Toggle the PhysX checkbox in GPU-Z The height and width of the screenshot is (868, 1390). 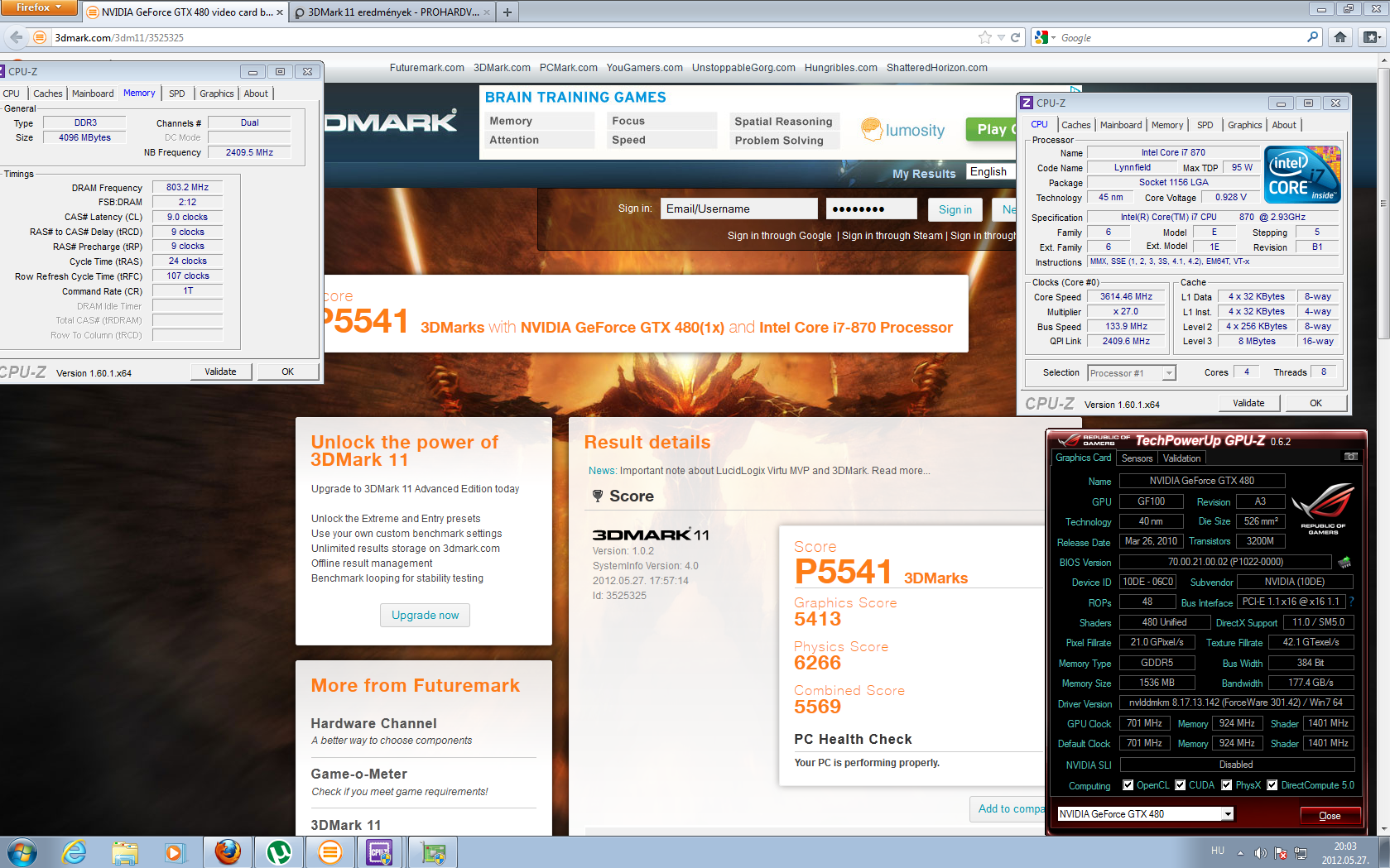coord(1227,785)
